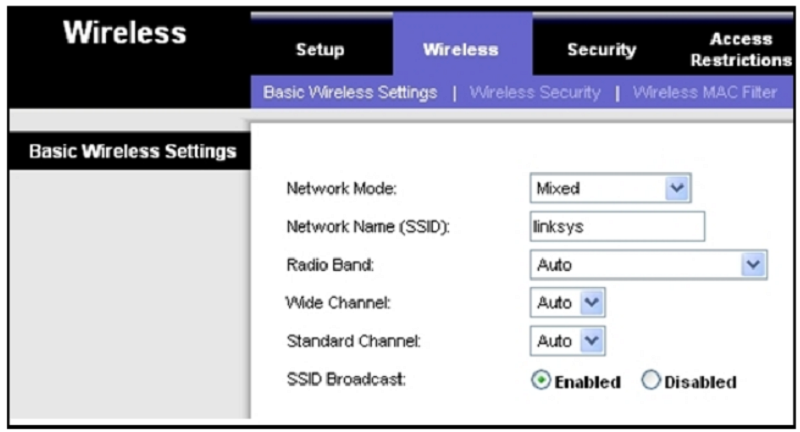Expand the Radio Band dropdown arrow
800x432 pixels.
[x=753, y=265]
